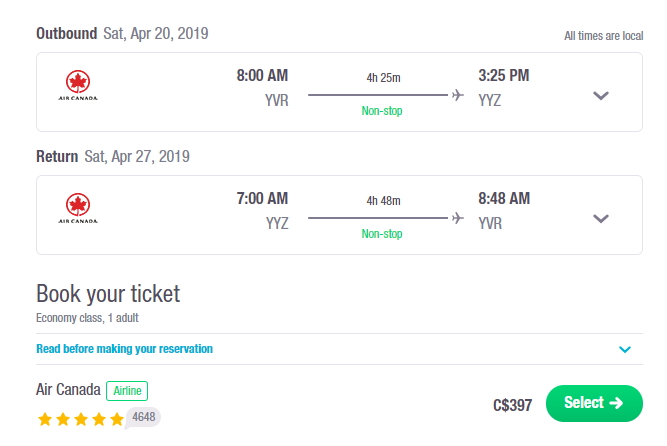Click the outbound Non-stop label
667x446 pixels.
click(382, 111)
